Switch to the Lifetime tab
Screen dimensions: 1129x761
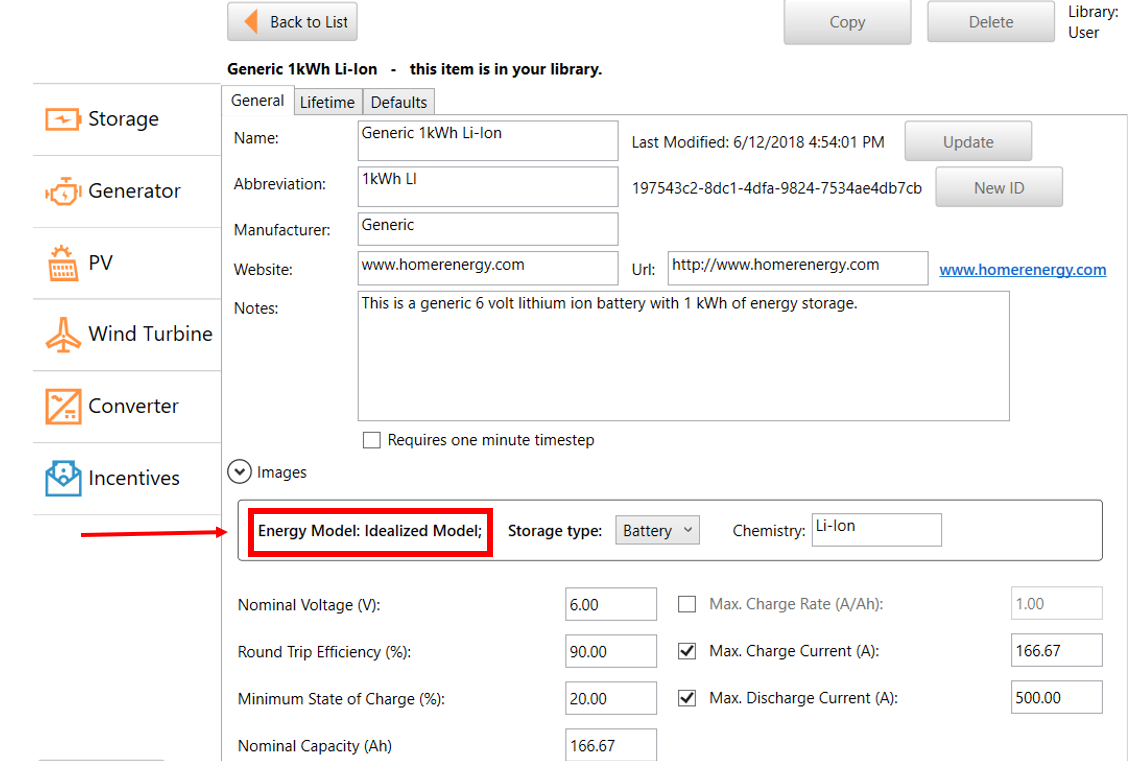tap(327, 102)
